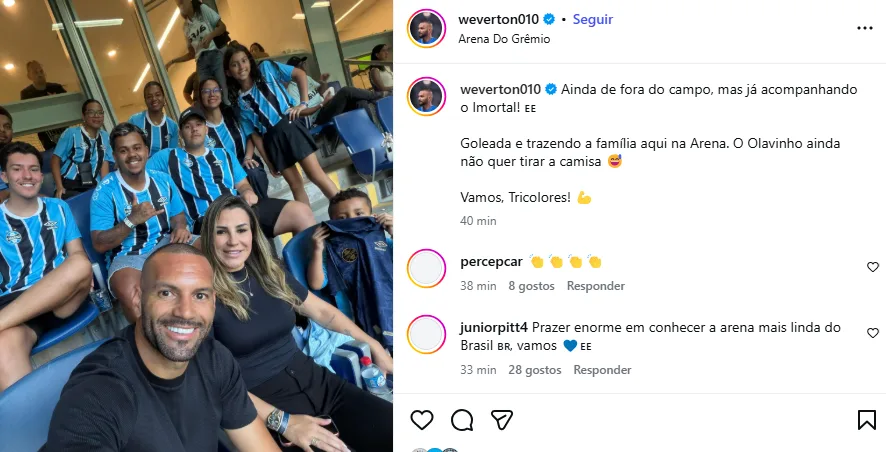
Task: Open the Arena Do Grêmio location link
Action: 504,39
